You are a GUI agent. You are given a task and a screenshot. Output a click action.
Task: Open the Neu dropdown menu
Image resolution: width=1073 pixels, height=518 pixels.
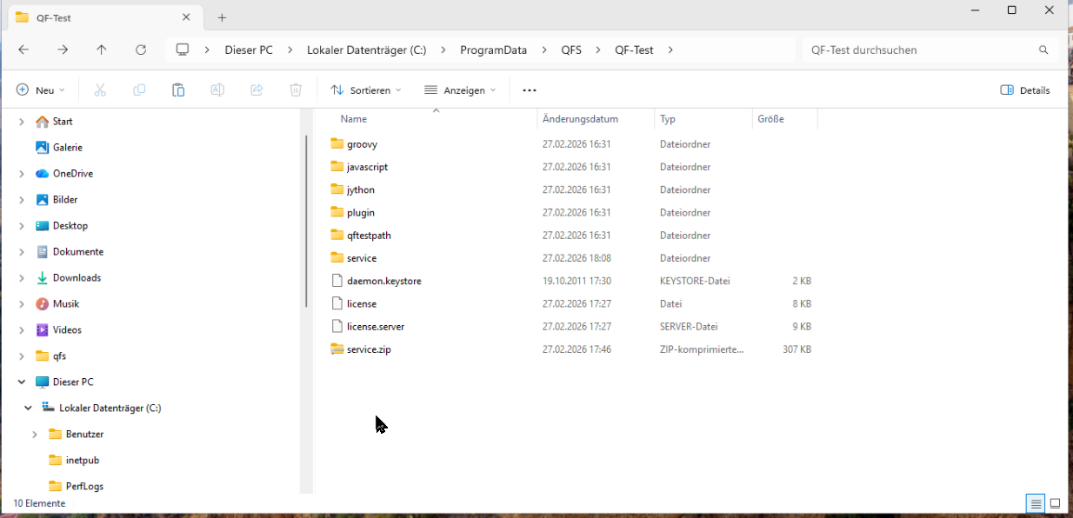40,90
